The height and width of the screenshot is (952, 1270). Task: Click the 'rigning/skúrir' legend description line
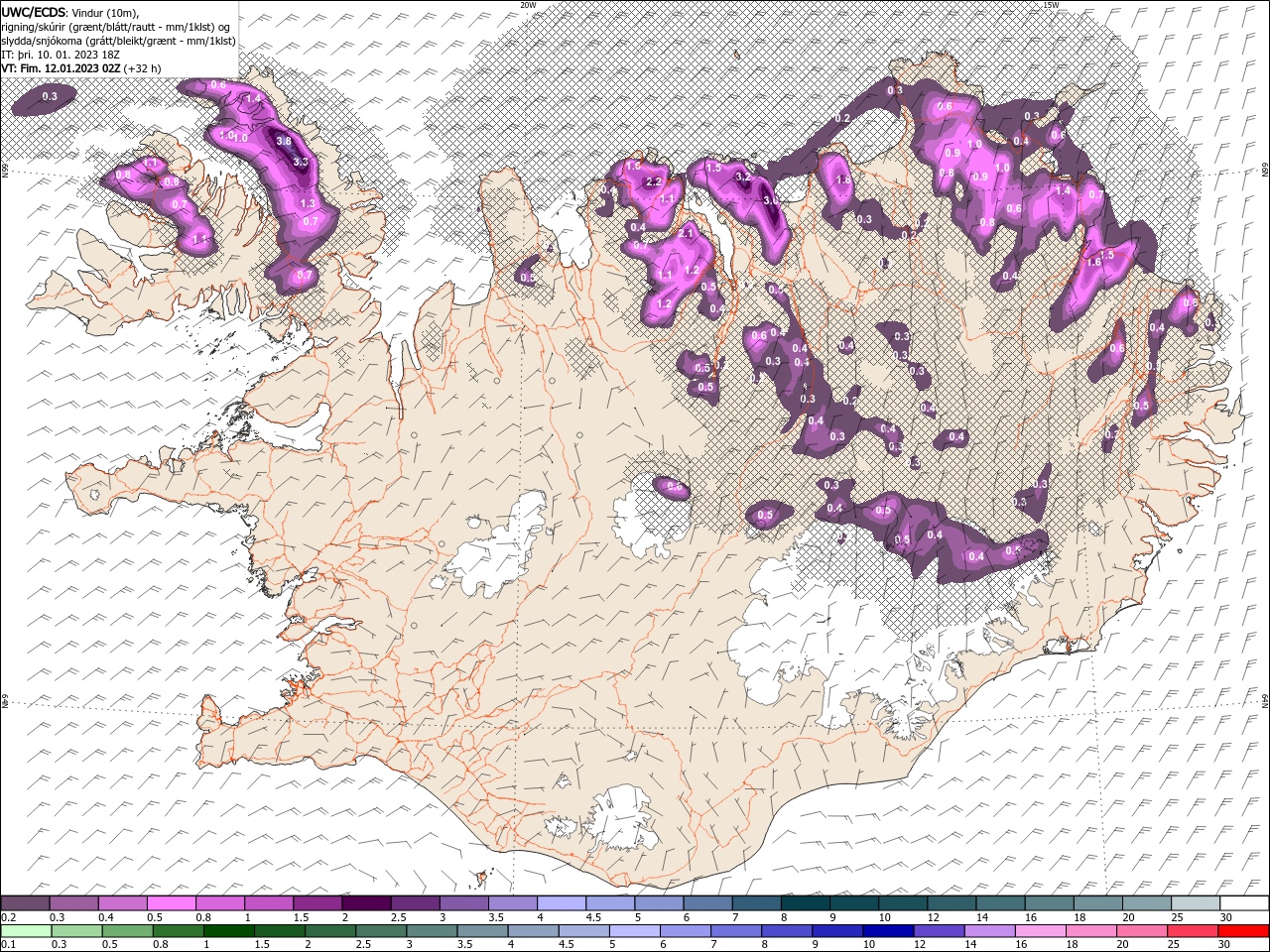116,27
